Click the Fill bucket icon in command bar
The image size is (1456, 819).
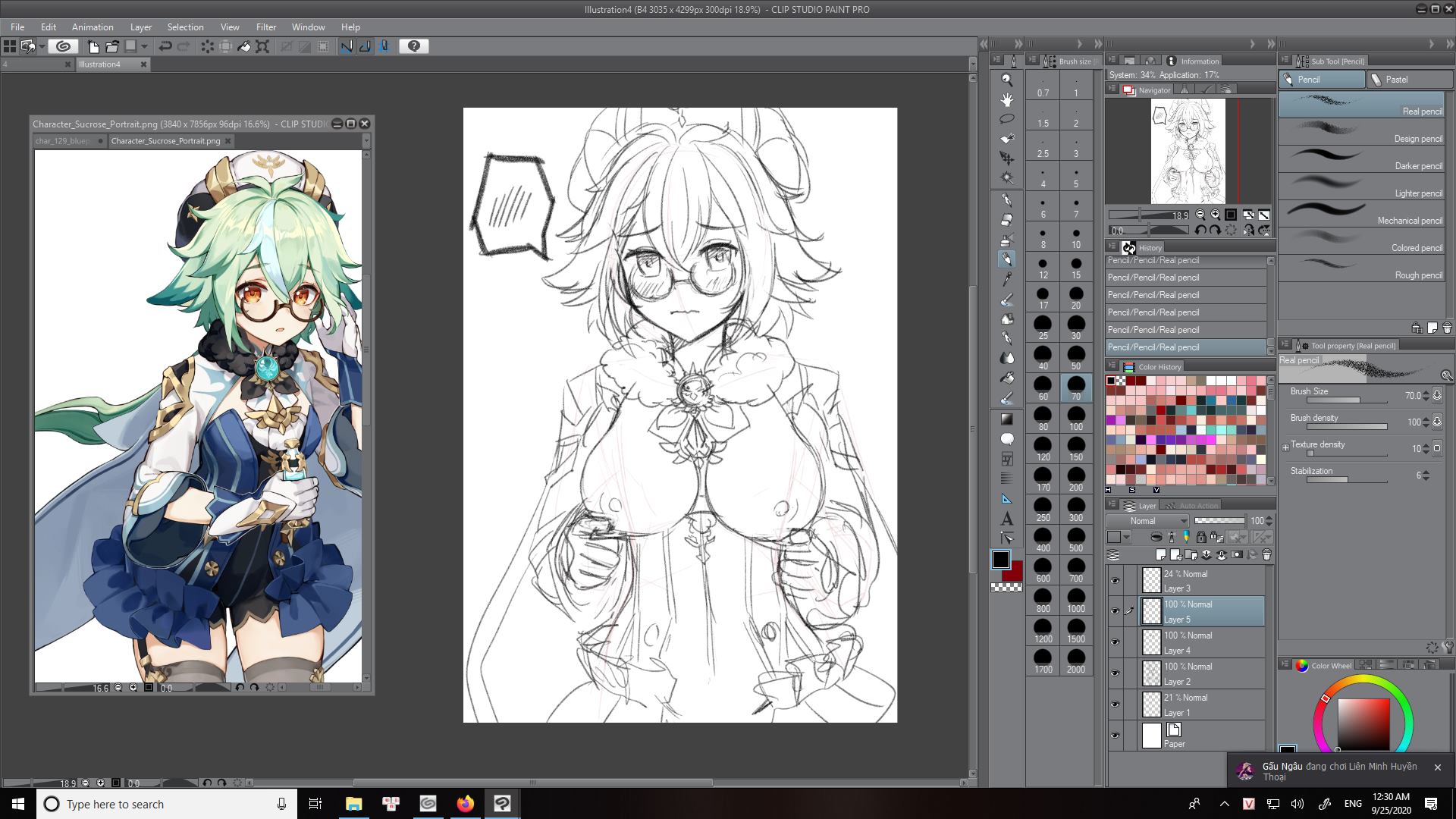[244, 46]
